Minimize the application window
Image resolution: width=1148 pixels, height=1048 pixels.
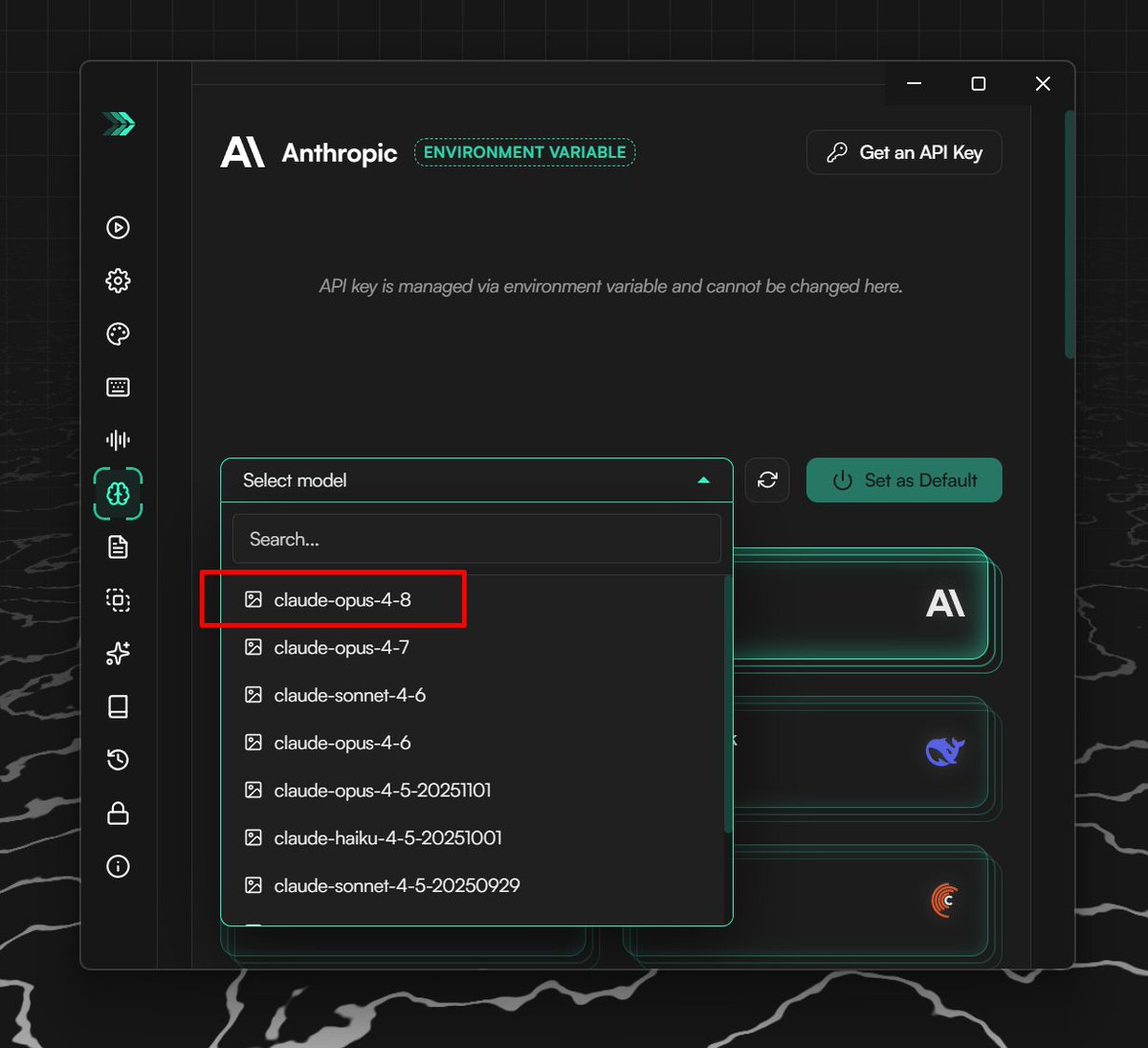[x=915, y=84]
